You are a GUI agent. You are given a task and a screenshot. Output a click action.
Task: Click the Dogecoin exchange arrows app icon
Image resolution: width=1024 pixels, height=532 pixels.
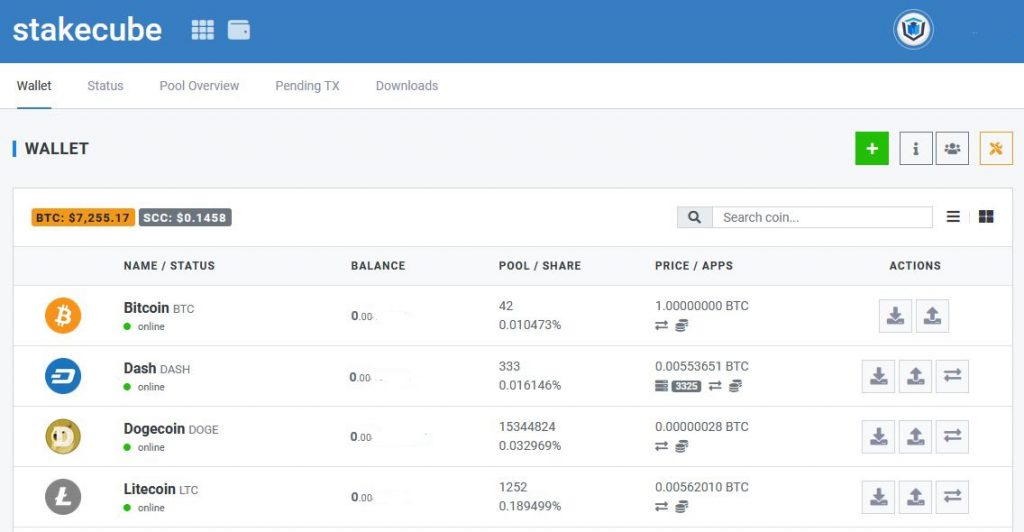click(662, 446)
